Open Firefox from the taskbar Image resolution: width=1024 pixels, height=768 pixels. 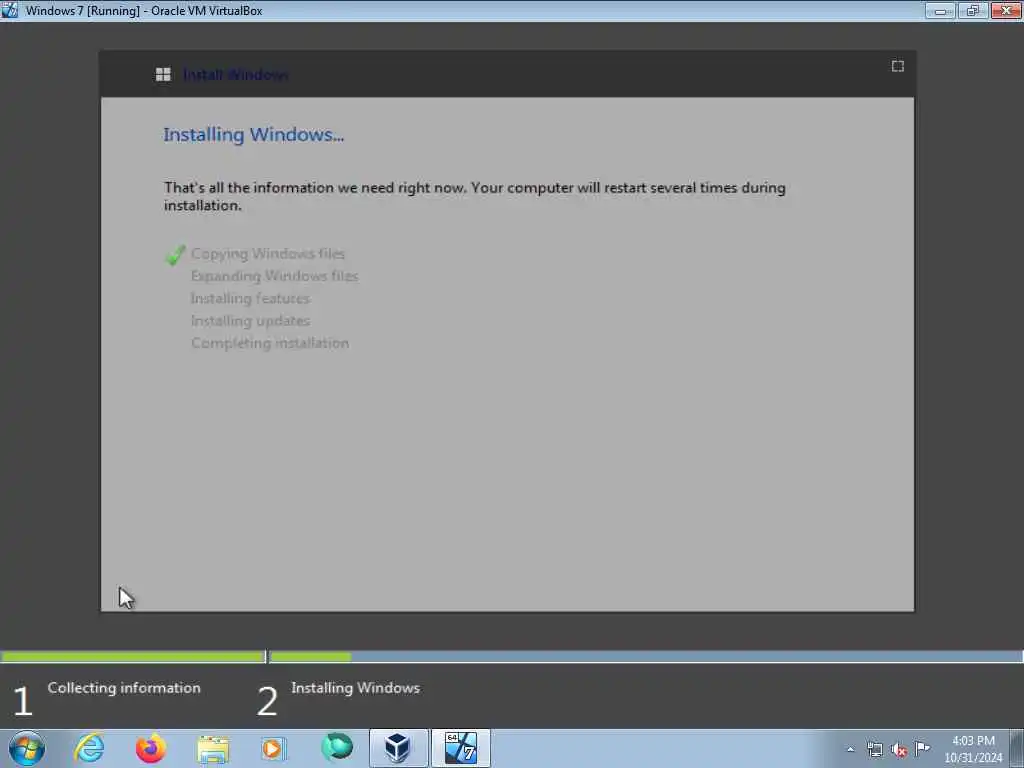pyautogui.click(x=151, y=748)
